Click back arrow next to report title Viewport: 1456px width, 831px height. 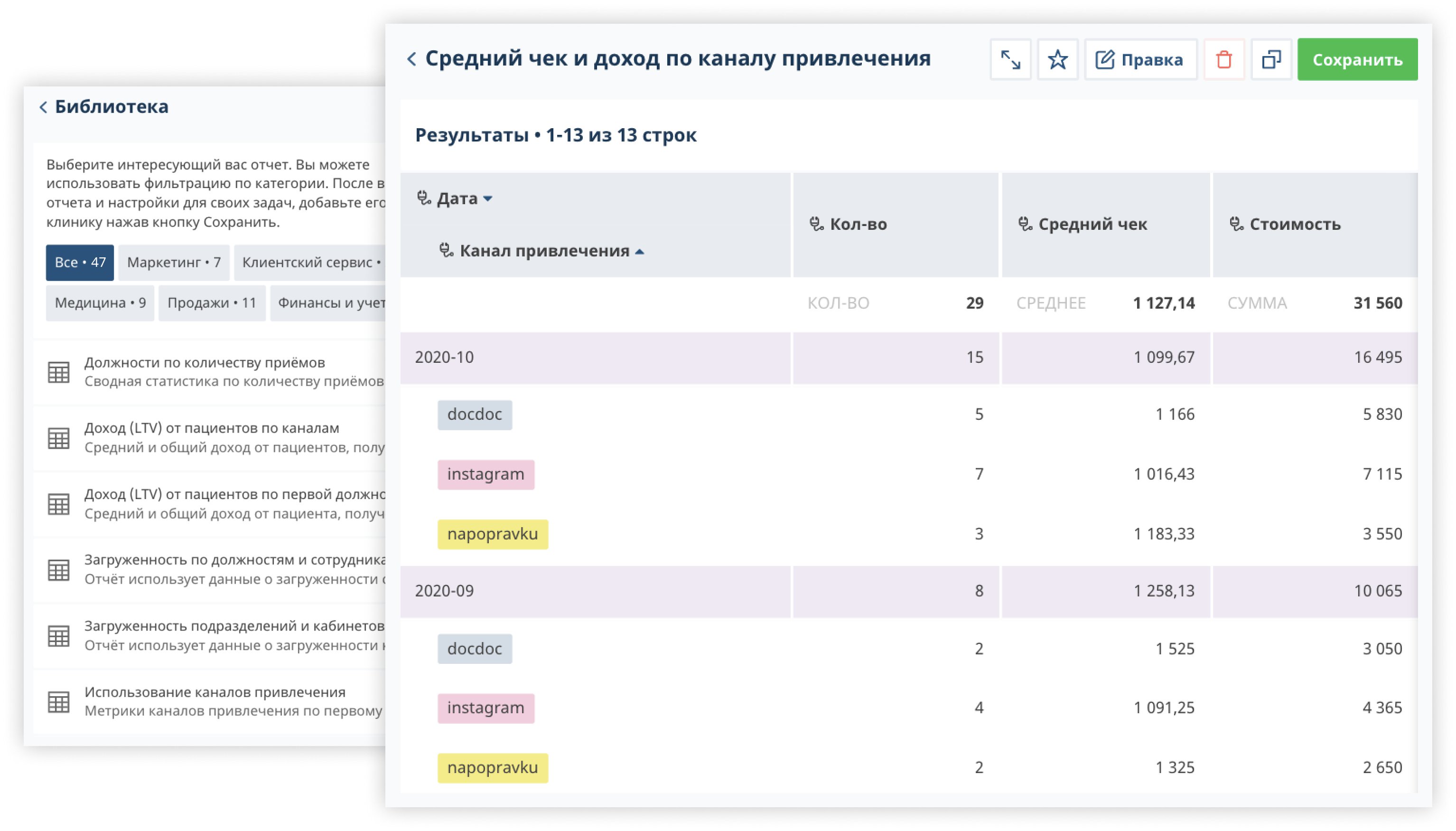coord(412,59)
